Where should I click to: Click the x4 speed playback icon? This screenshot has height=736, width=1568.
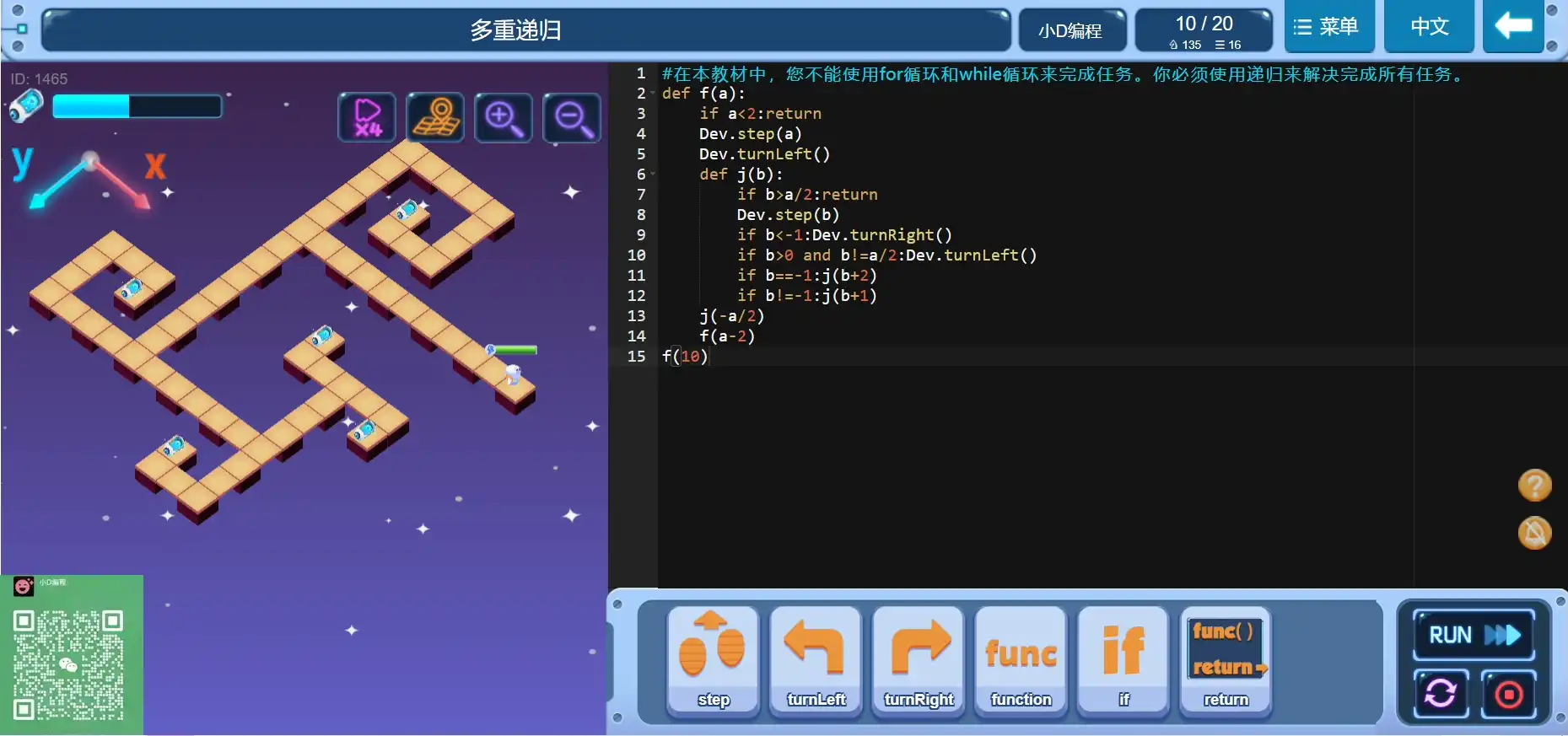(x=367, y=117)
